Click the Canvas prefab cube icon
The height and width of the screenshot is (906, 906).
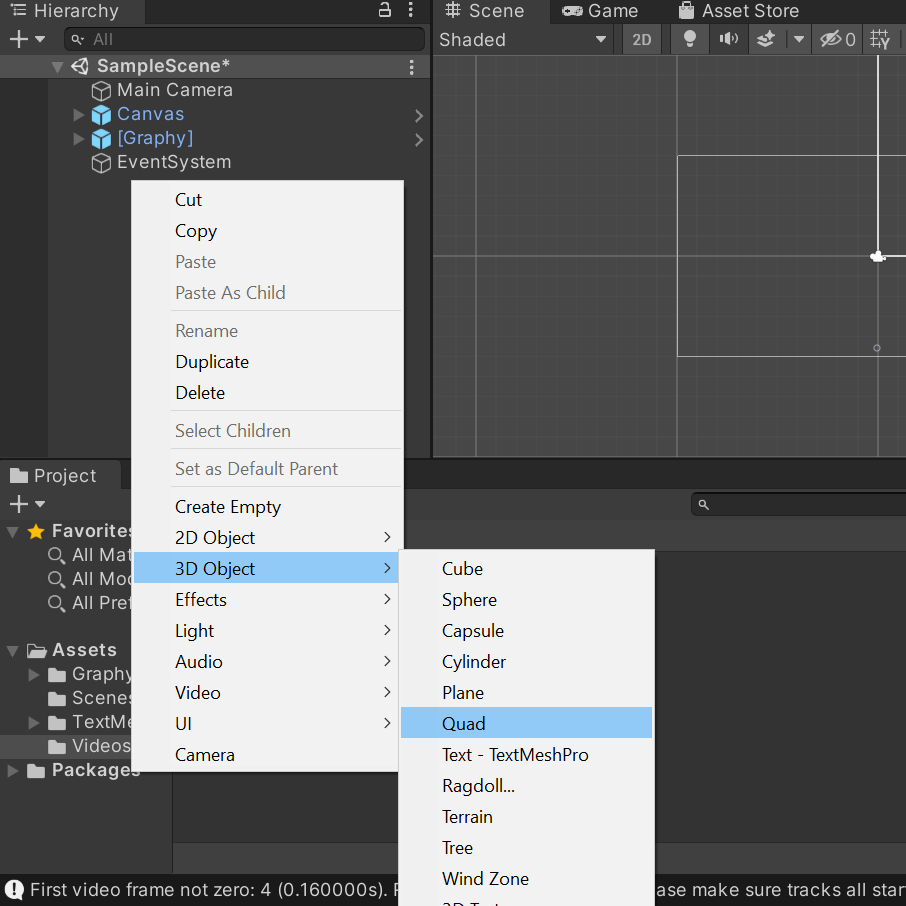click(101, 114)
